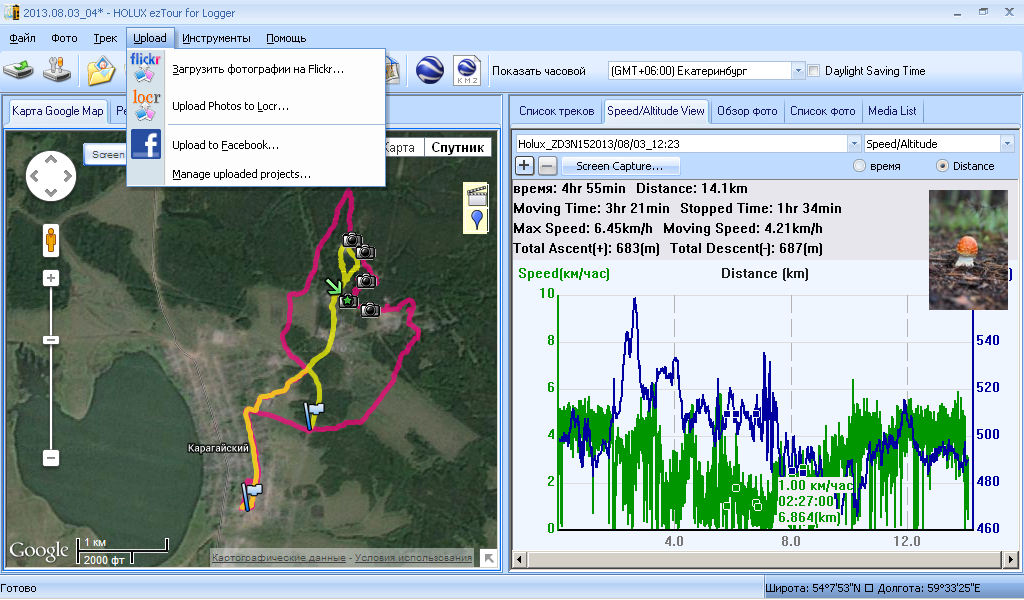Choose Загрузить фотографии на Flickr menu item
The width and height of the screenshot is (1024, 600).
257,69
